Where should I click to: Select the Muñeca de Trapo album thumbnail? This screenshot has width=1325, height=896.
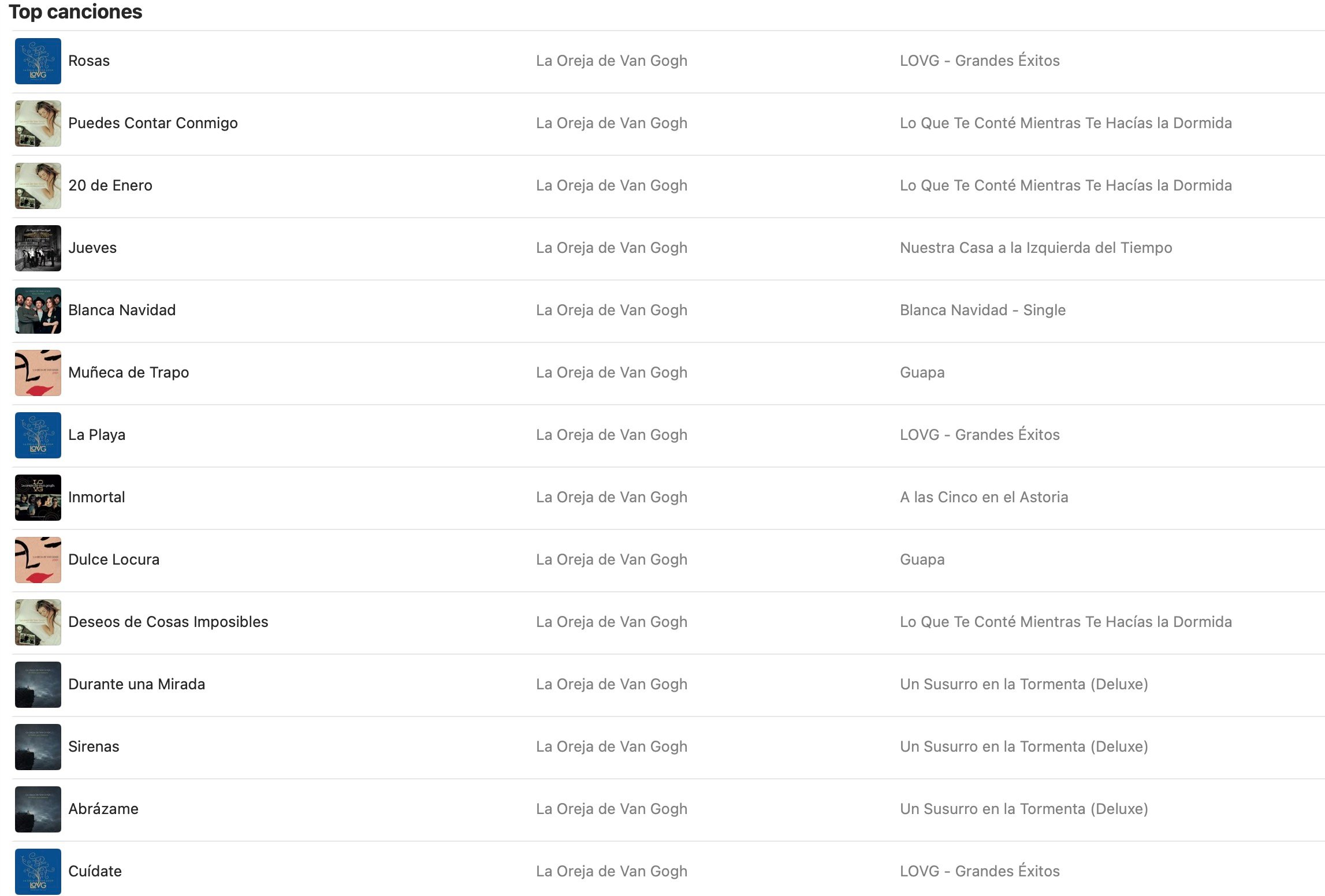(x=38, y=373)
